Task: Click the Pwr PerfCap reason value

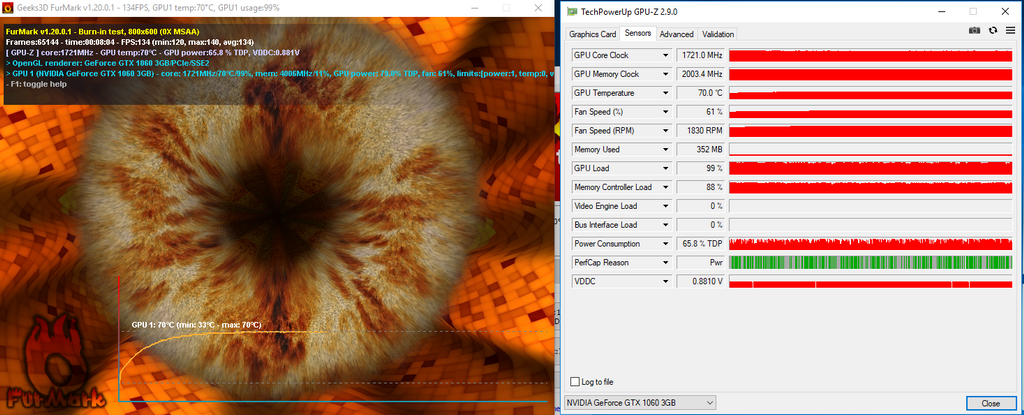Action: point(701,263)
